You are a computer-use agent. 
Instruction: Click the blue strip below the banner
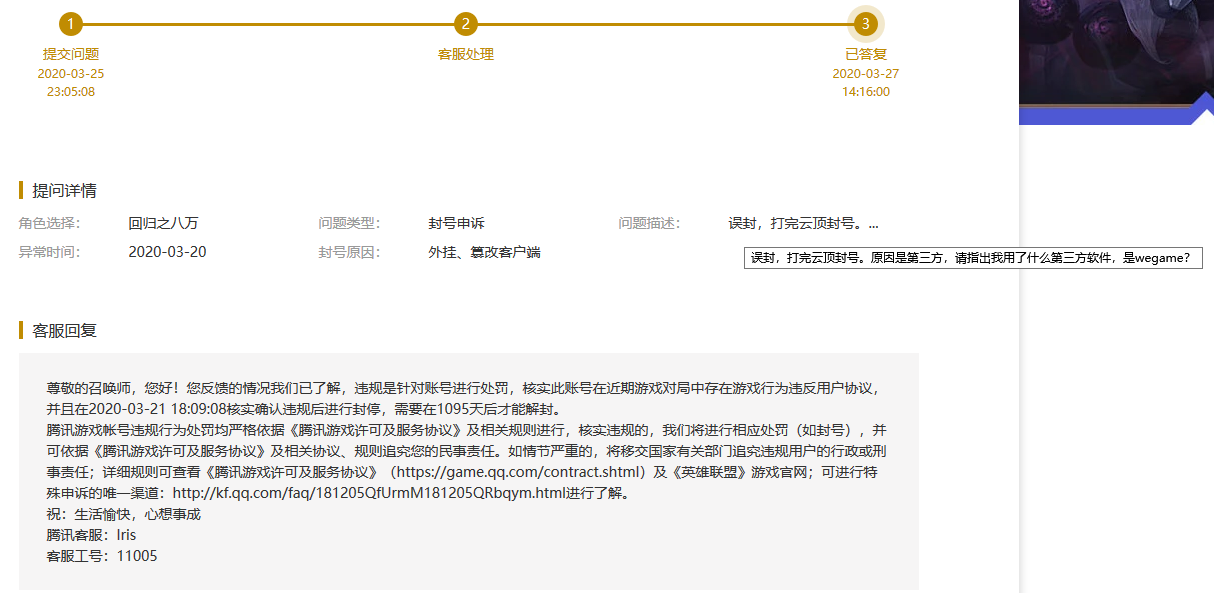[1100, 116]
